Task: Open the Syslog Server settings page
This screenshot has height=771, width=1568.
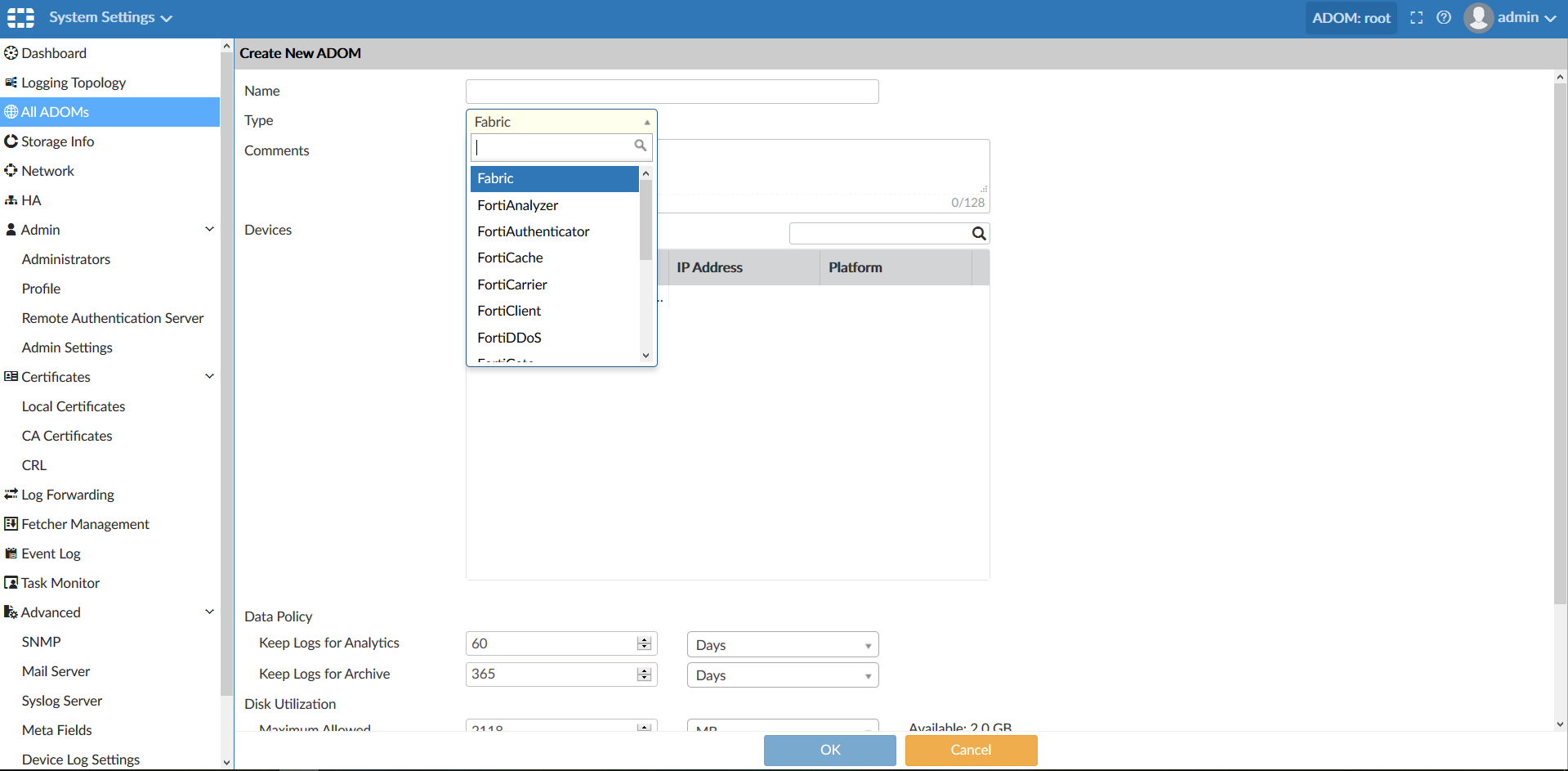Action: point(62,701)
